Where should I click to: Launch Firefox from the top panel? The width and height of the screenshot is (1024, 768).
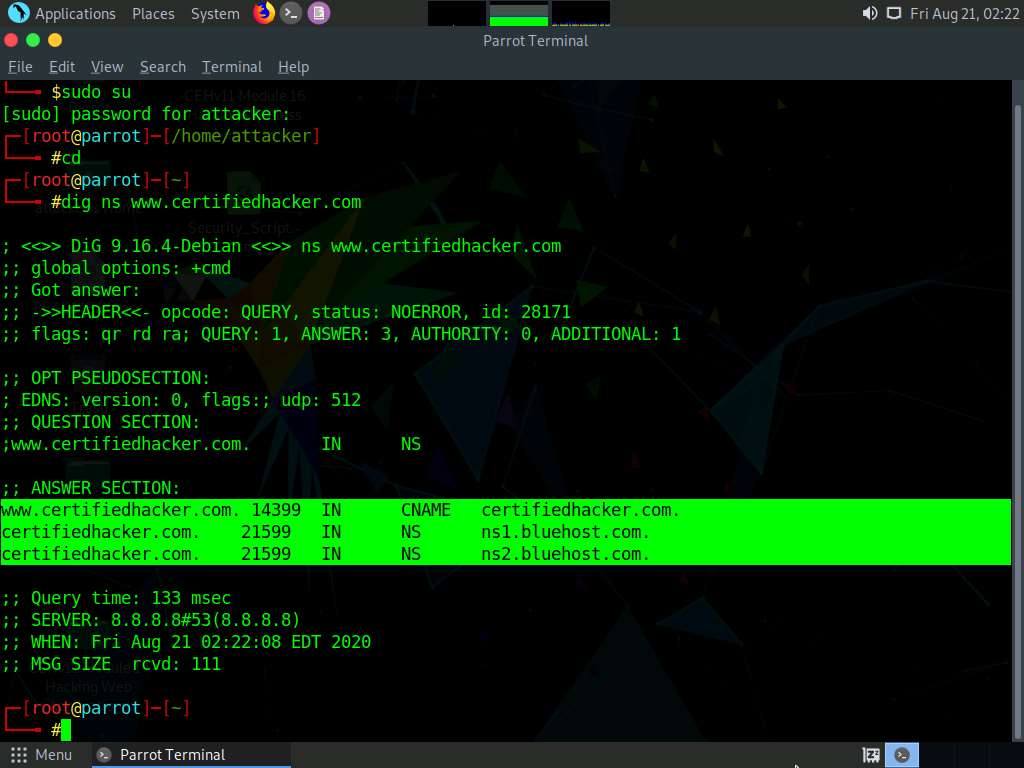tap(264, 13)
